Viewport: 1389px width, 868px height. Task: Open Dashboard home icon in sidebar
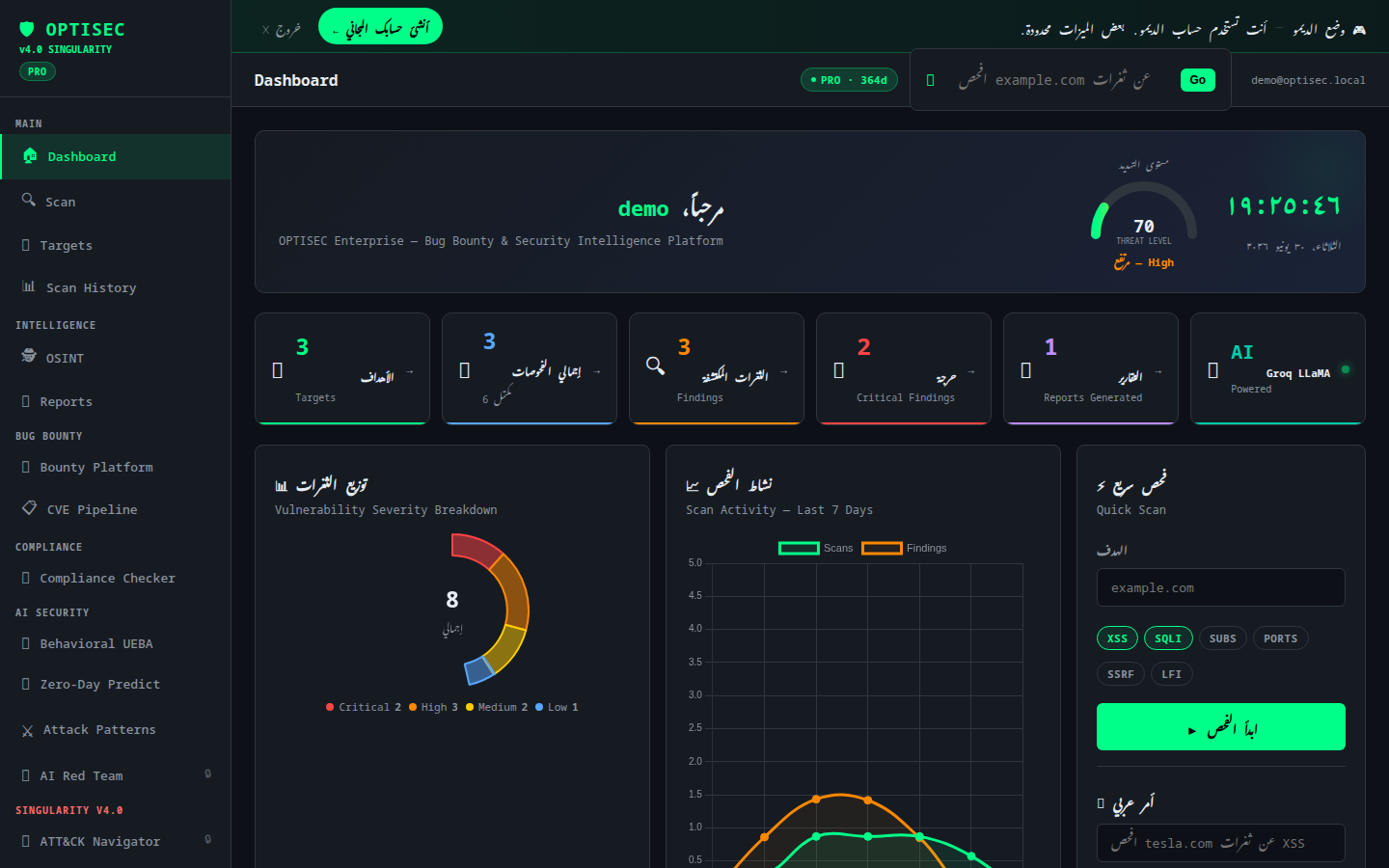[30, 155]
